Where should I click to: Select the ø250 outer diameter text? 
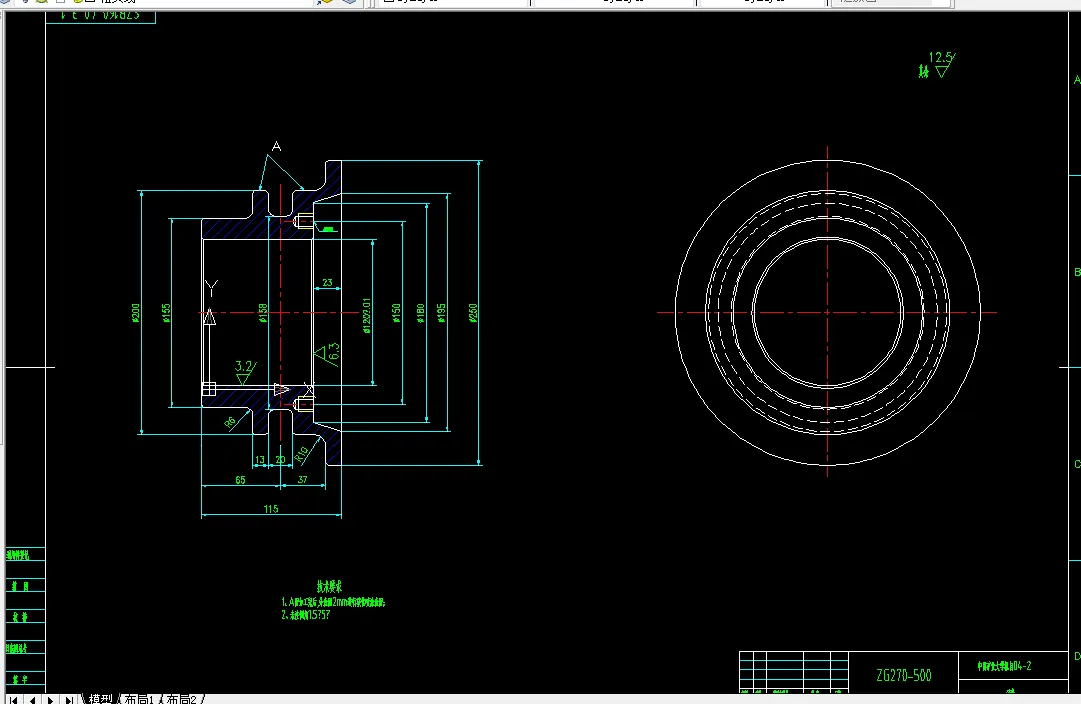coord(473,312)
